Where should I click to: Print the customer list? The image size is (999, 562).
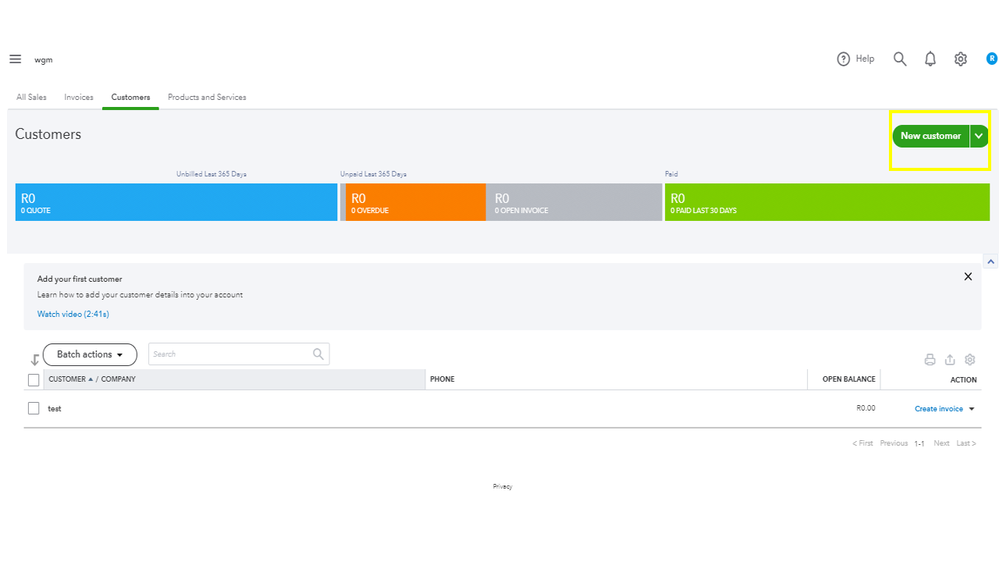(x=930, y=360)
